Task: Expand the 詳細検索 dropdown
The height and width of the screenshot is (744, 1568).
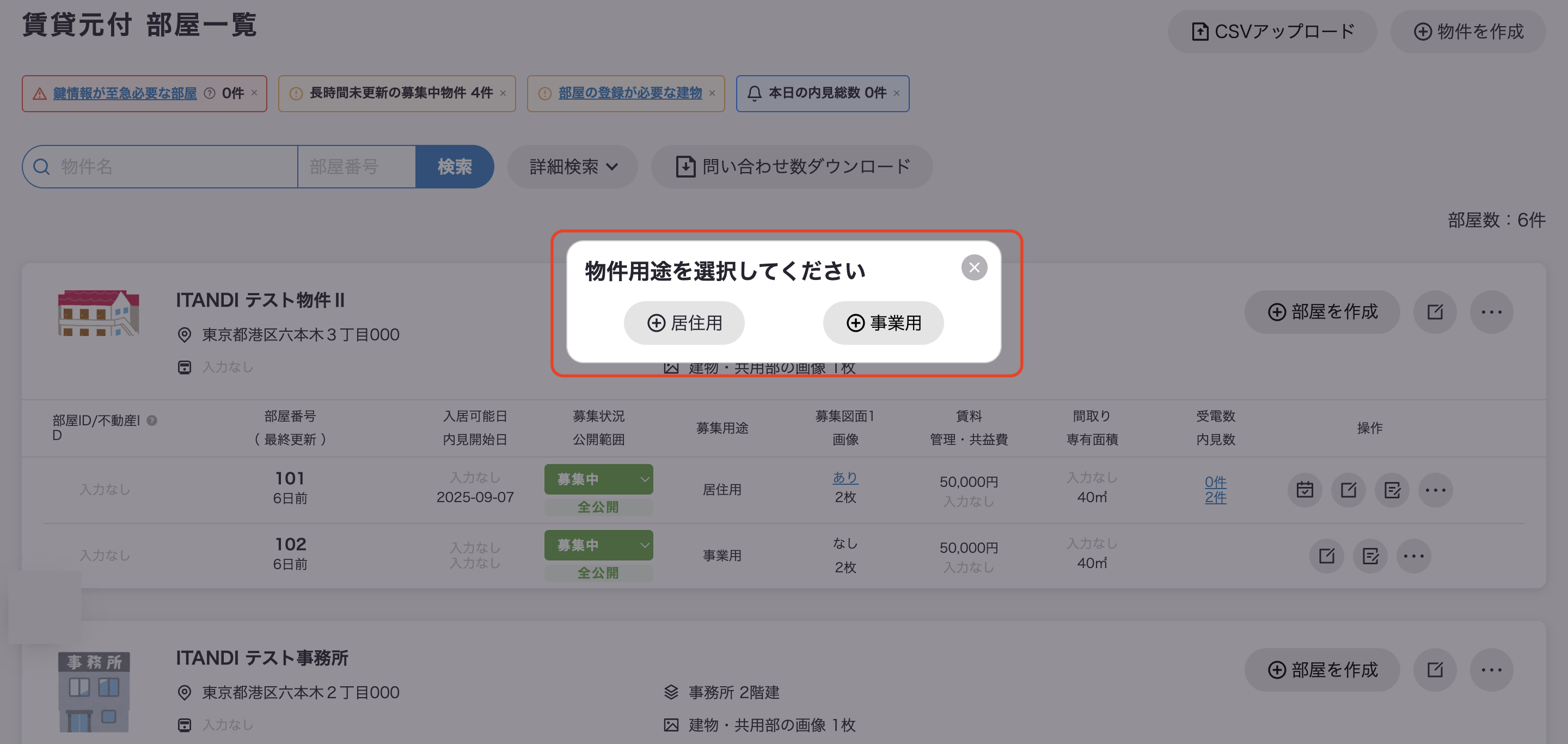Action: [573, 166]
